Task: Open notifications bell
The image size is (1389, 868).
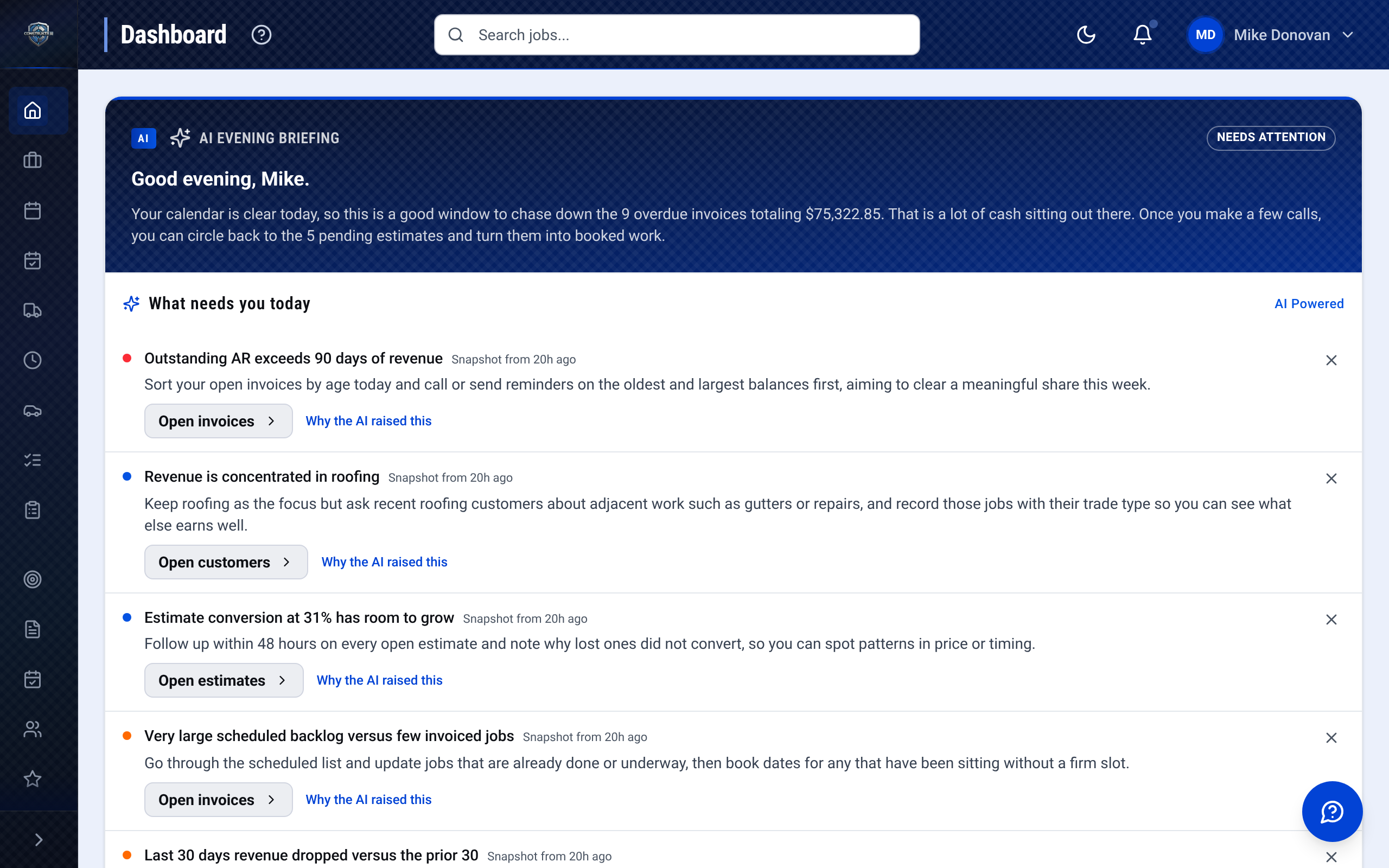Action: click(x=1143, y=35)
